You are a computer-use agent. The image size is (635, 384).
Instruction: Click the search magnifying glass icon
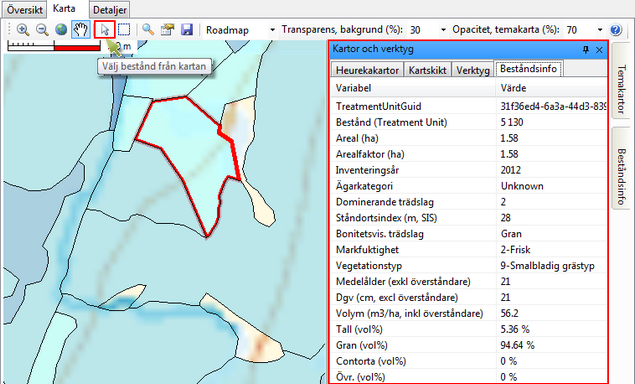point(148,30)
